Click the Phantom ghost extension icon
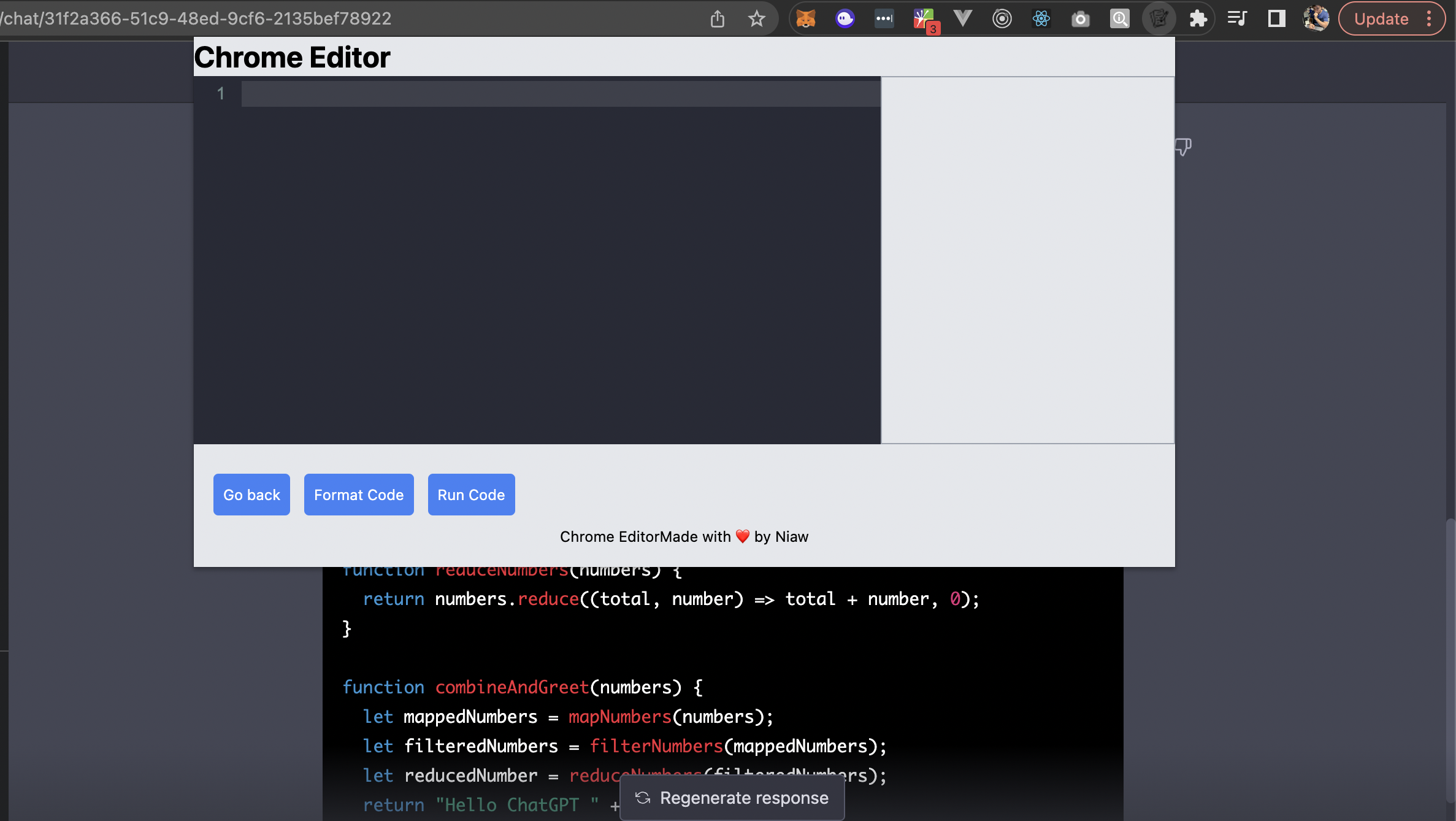 (x=845, y=18)
